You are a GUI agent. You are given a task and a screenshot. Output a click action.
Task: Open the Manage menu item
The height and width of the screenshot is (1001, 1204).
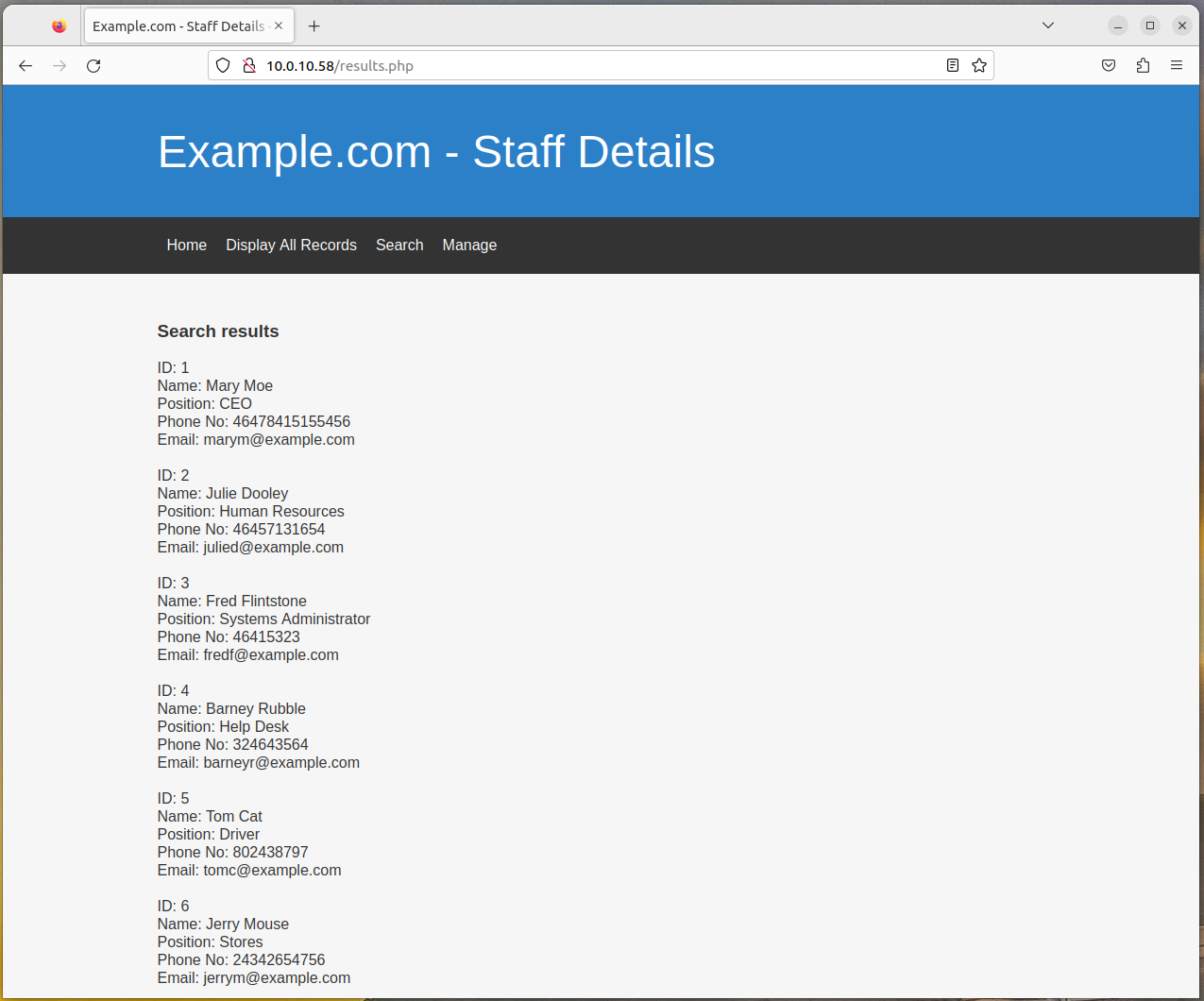[469, 246]
